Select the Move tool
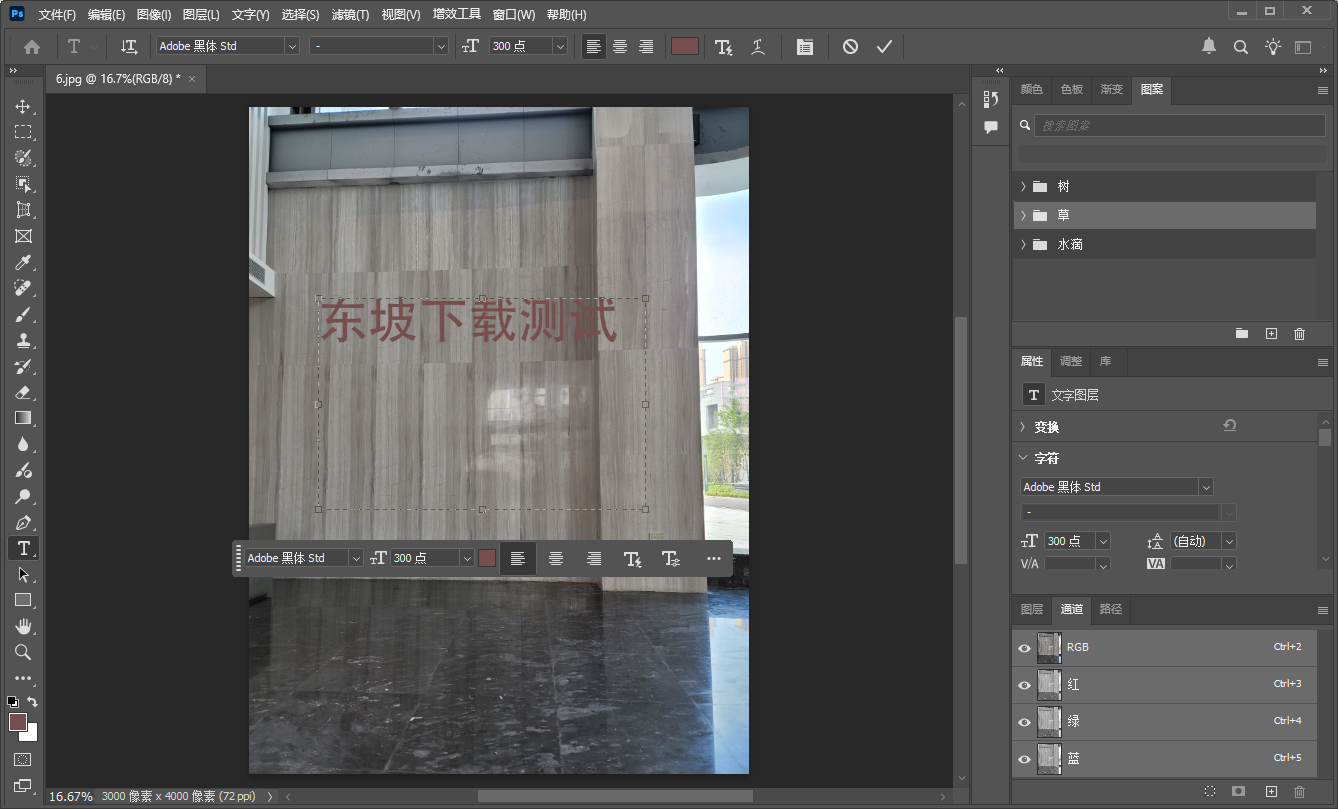 point(23,105)
